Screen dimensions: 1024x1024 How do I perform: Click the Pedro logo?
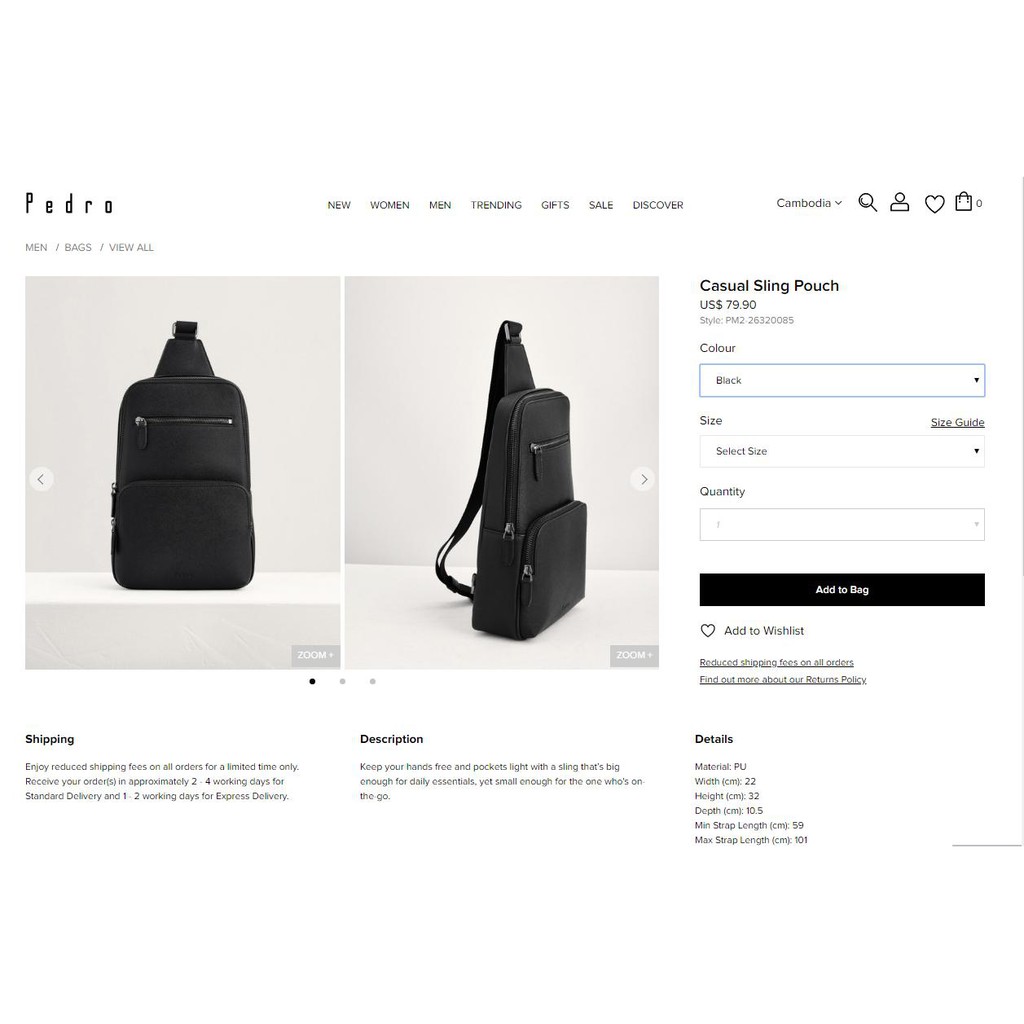pos(69,203)
